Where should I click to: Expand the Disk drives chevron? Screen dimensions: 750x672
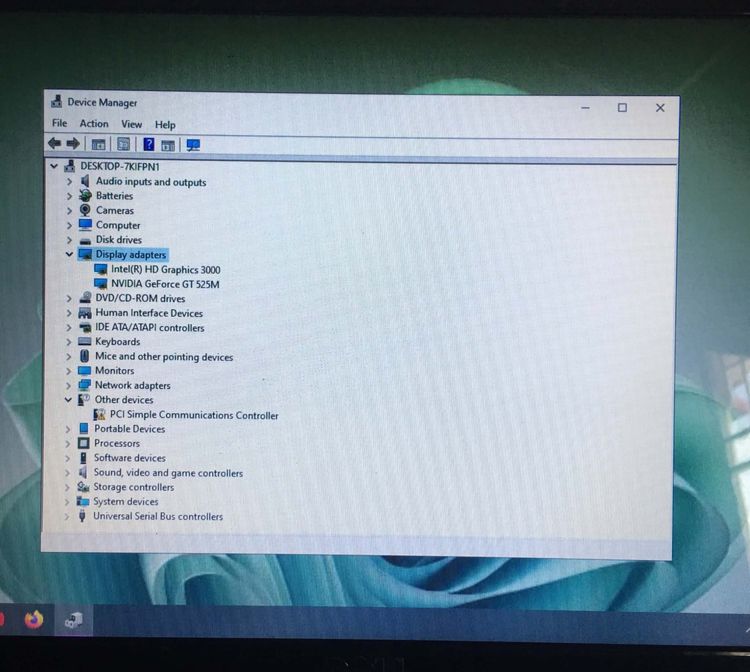(x=69, y=240)
